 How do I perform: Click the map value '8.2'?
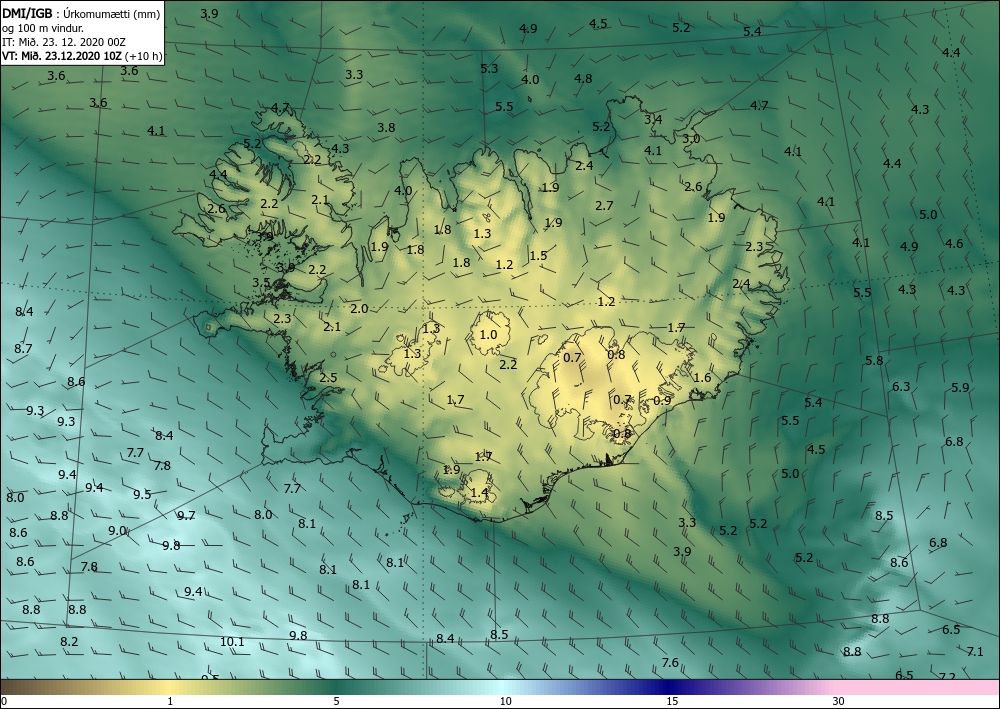pyautogui.click(x=69, y=641)
